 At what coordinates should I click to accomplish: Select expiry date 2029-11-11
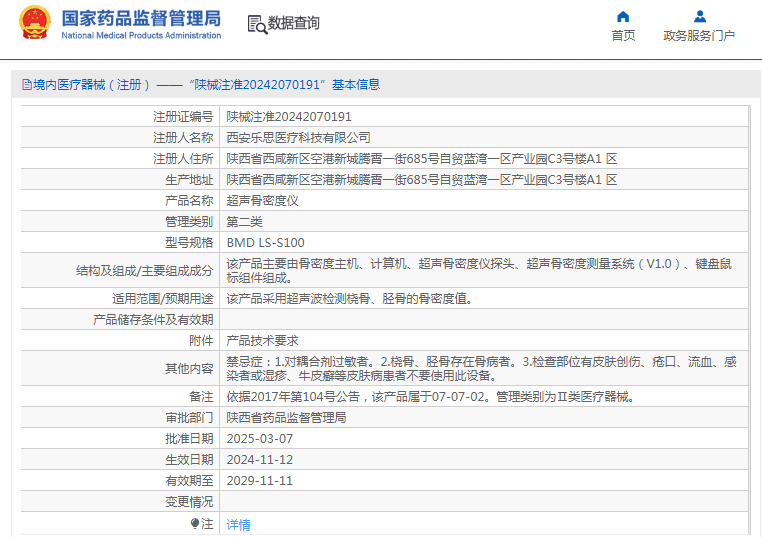pyautogui.click(x=260, y=481)
